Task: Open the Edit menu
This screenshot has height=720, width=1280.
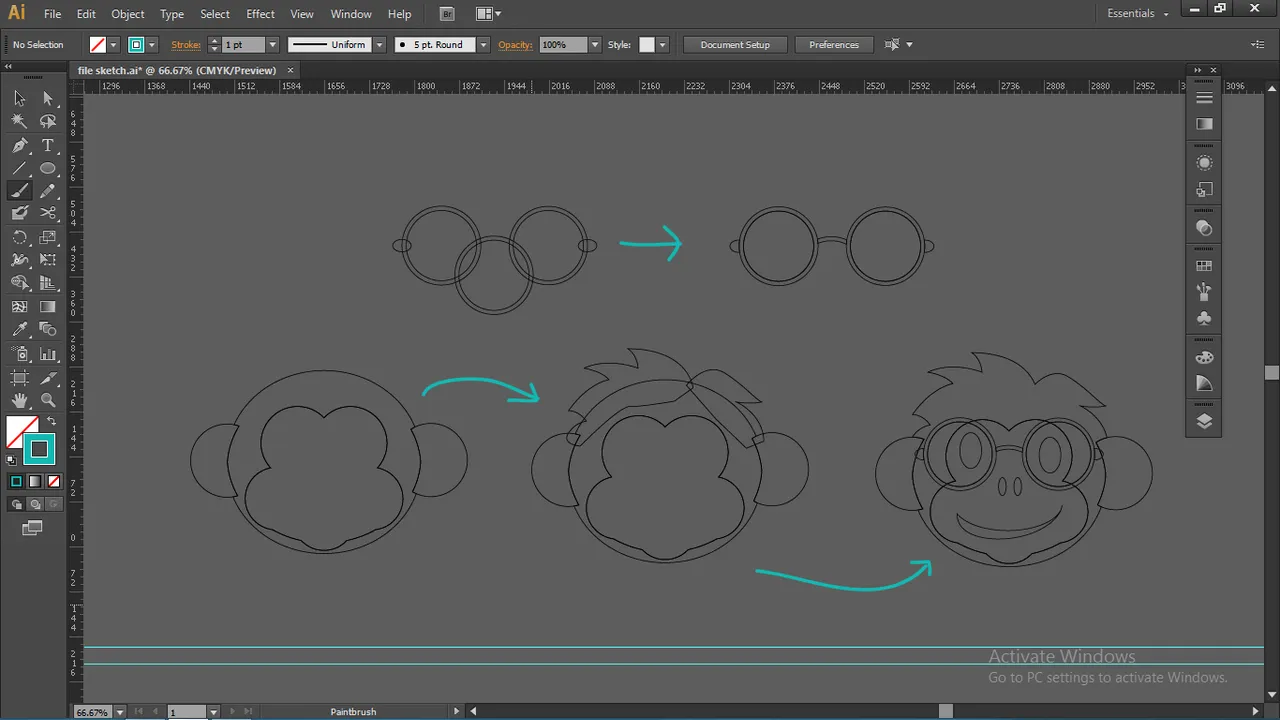Action: click(x=86, y=14)
